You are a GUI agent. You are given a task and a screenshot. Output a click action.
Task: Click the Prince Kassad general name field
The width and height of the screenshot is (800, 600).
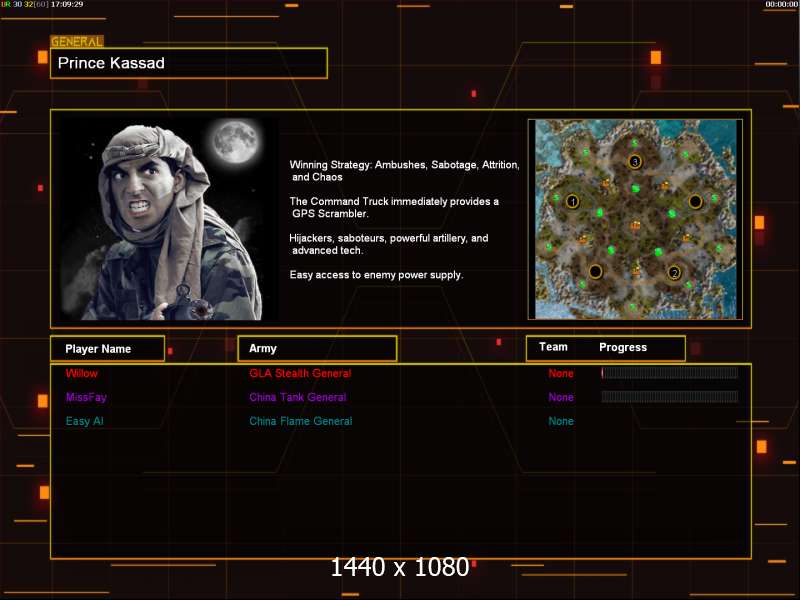189,63
